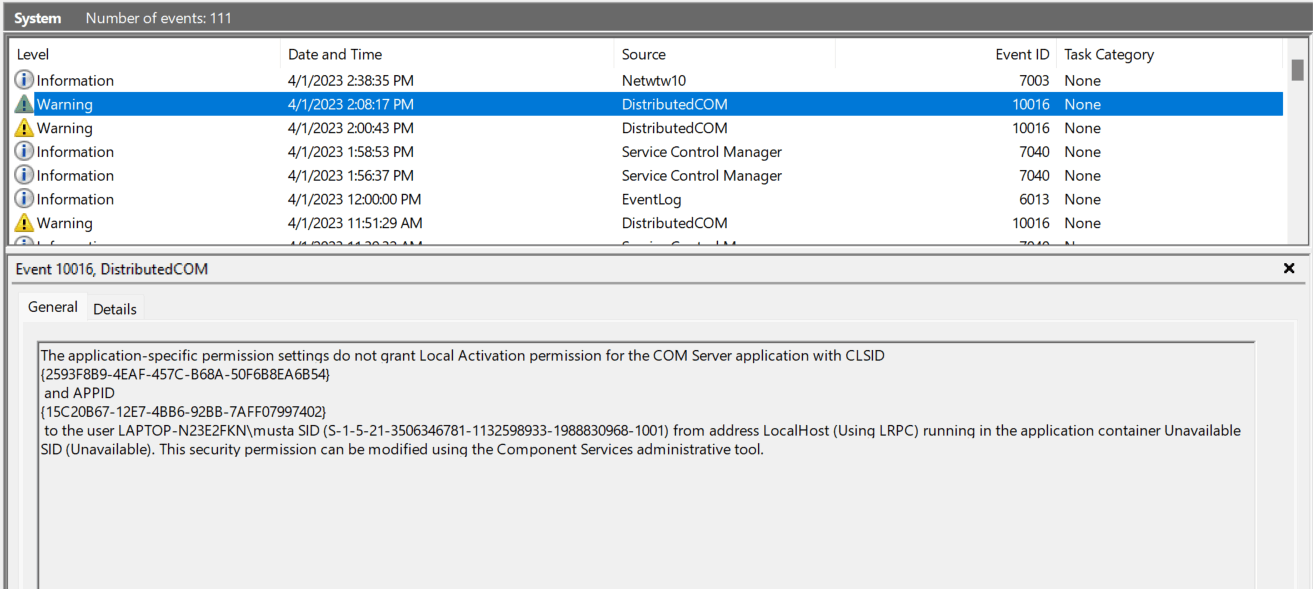
Task: Click the Warning icon on the 2:08:17 PM event
Action: click(24, 105)
